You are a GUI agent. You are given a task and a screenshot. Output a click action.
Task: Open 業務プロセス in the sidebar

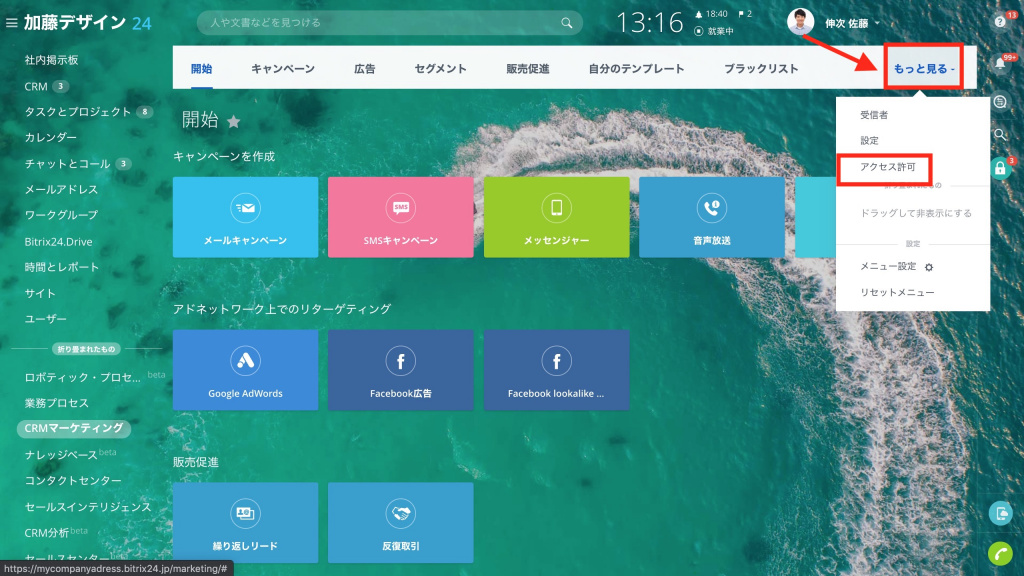coord(56,403)
